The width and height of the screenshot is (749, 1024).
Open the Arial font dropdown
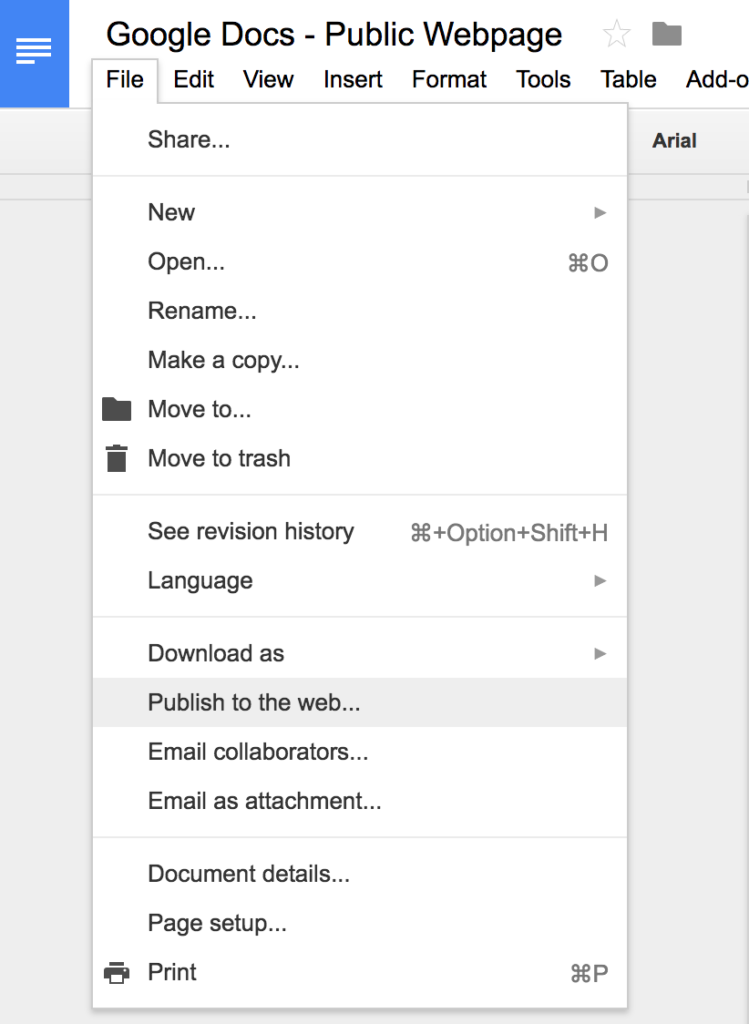pos(675,140)
